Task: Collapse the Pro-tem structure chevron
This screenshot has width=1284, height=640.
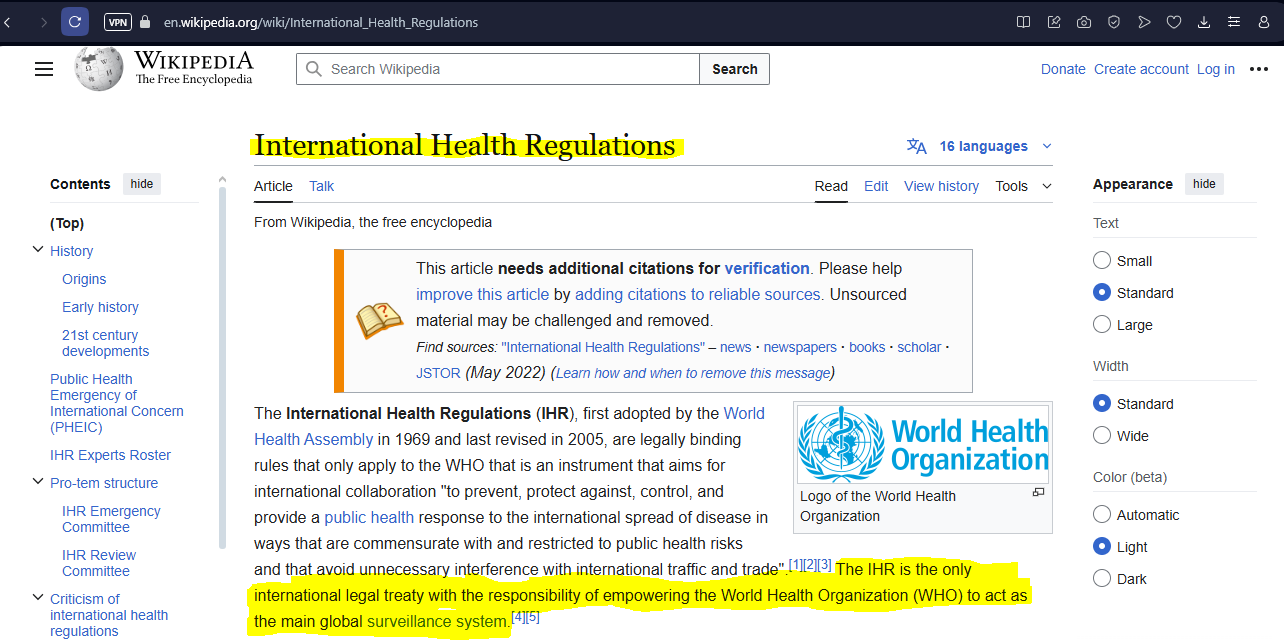Action: tap(38, 482)
